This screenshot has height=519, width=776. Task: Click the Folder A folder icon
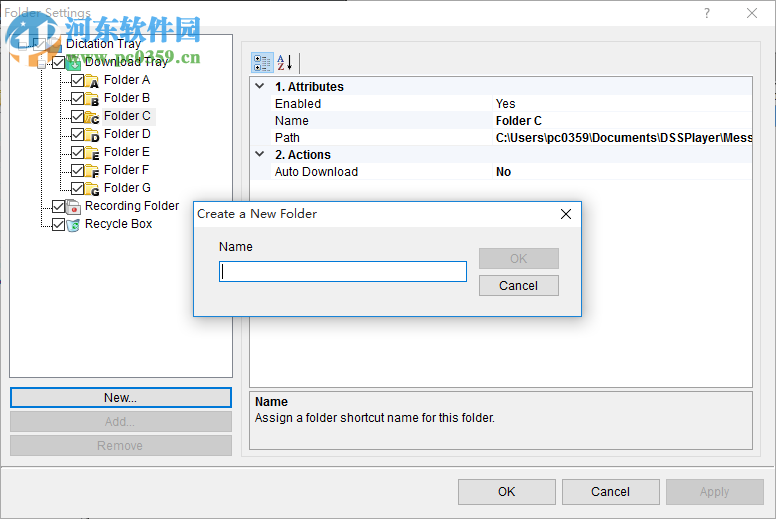point(92,81)
